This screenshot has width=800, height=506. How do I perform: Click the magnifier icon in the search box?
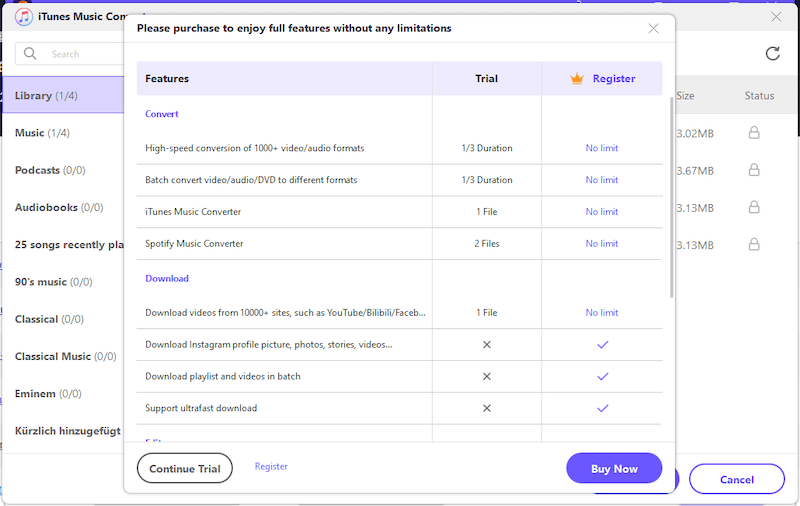click(31, 54)
